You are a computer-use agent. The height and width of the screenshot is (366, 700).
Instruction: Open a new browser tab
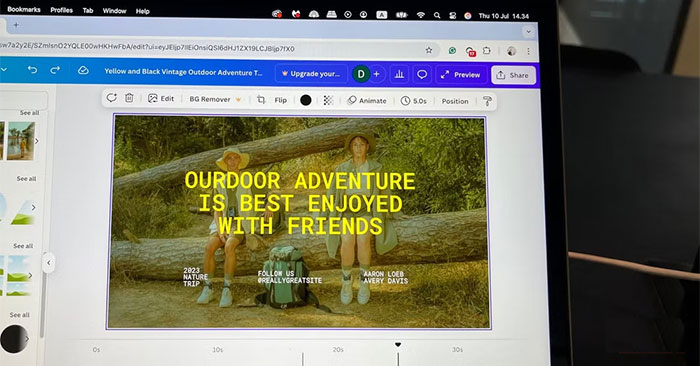tap(16, 25)
